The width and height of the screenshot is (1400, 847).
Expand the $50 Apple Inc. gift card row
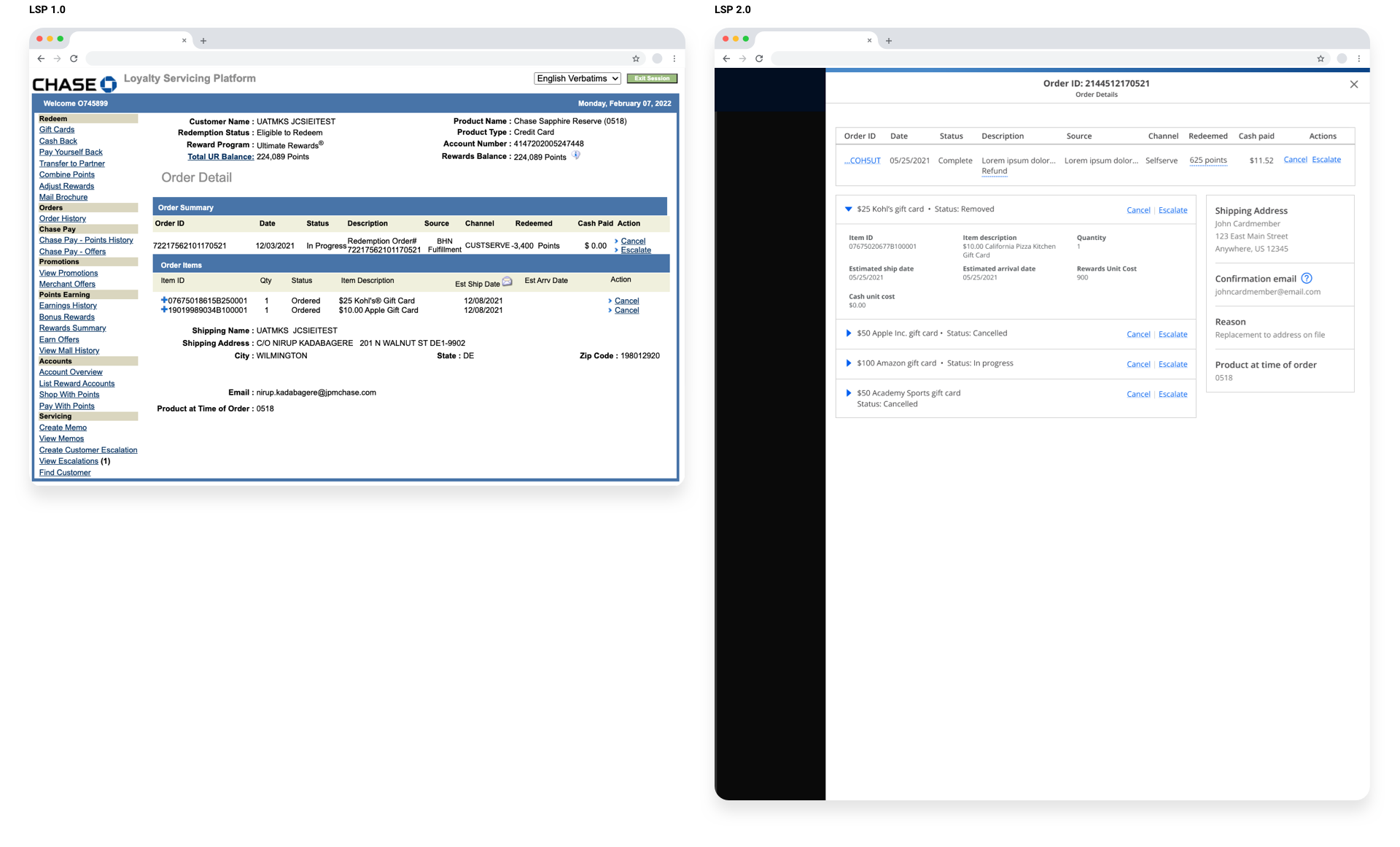click(x=848, y=333)
